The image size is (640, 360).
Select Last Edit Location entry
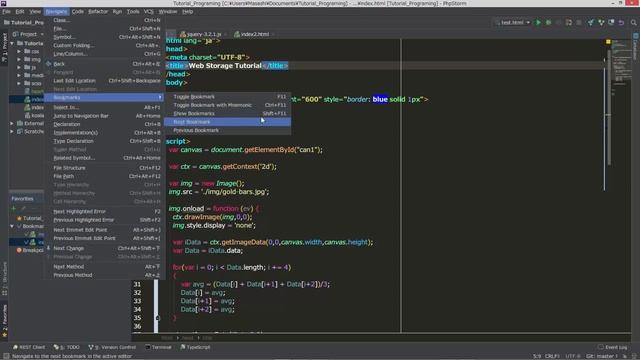pyautogui.click(x=104, y=80)
